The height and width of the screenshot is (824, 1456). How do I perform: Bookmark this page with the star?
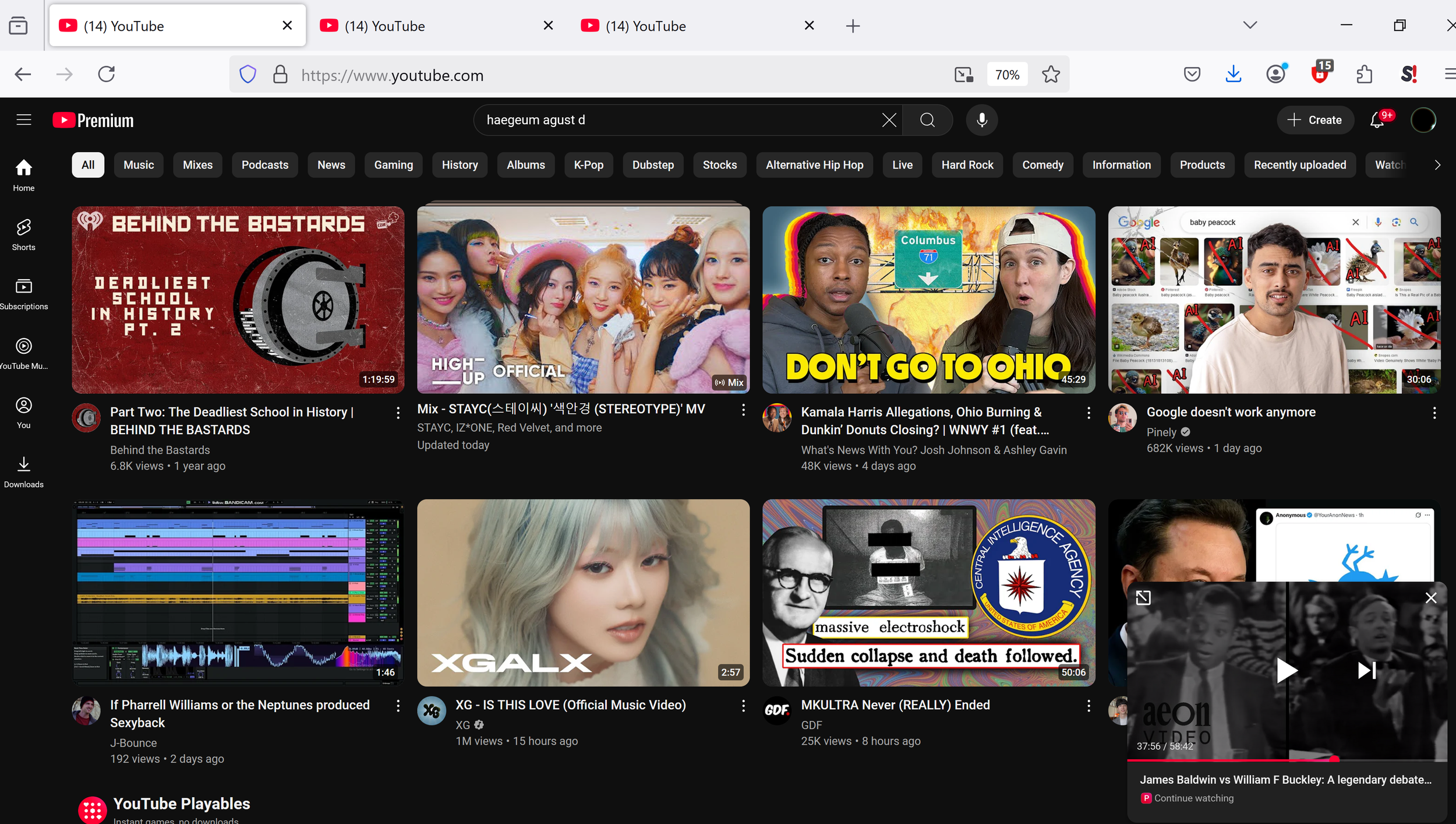point(1051,75)
